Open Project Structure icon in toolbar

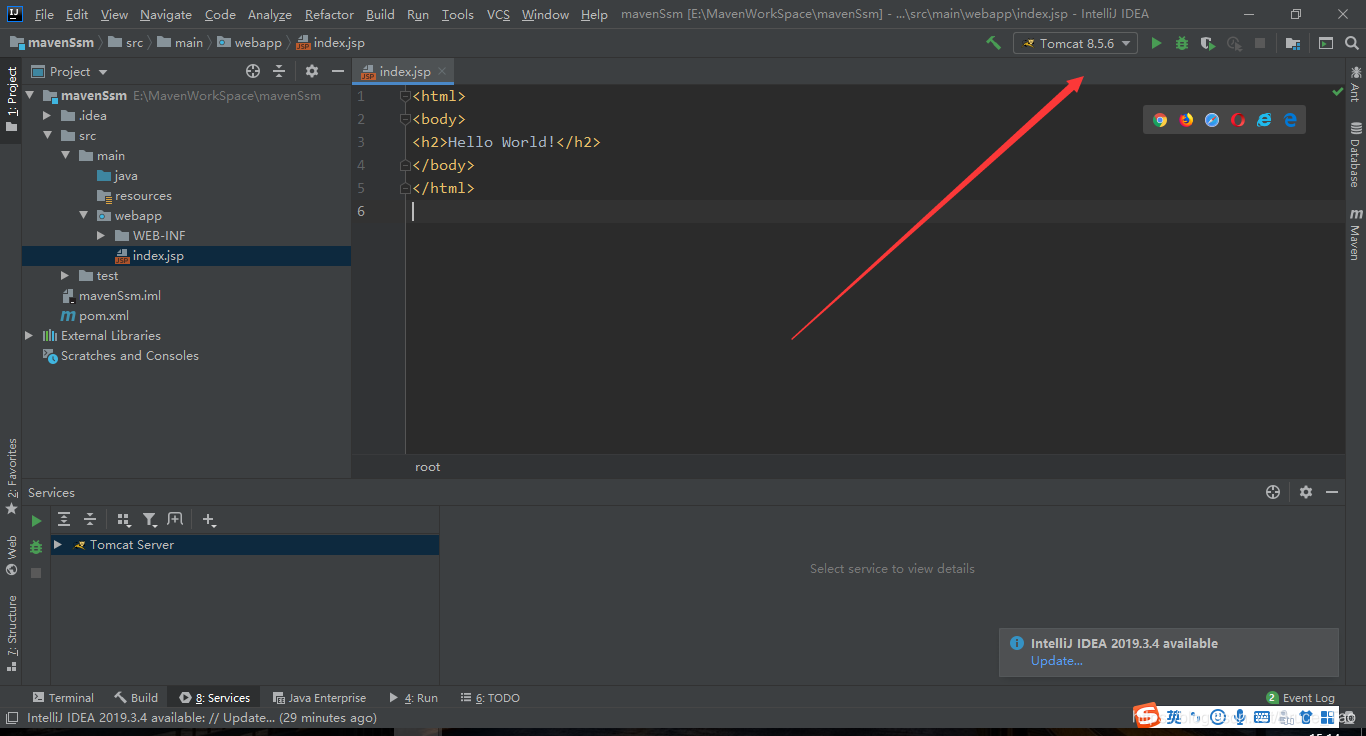[x=1293, y=43]
